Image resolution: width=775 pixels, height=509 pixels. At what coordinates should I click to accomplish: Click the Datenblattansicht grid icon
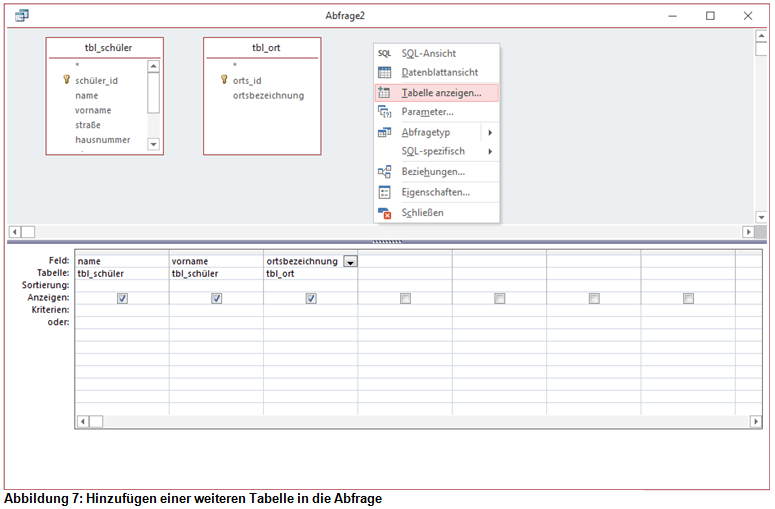pos(384,72)
